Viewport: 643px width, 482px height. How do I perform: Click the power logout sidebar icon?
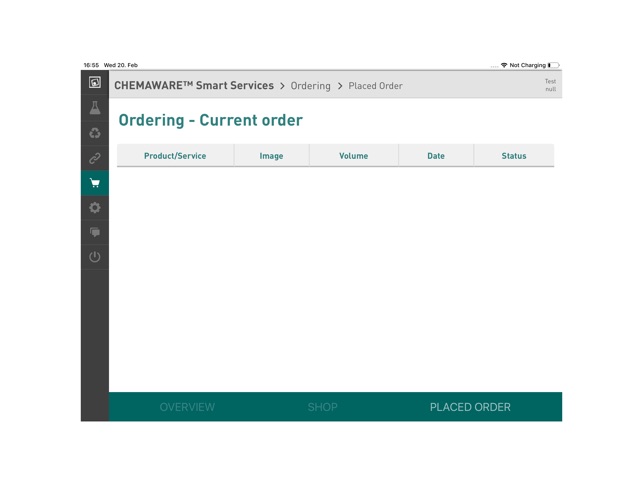[x=95, y=257]
